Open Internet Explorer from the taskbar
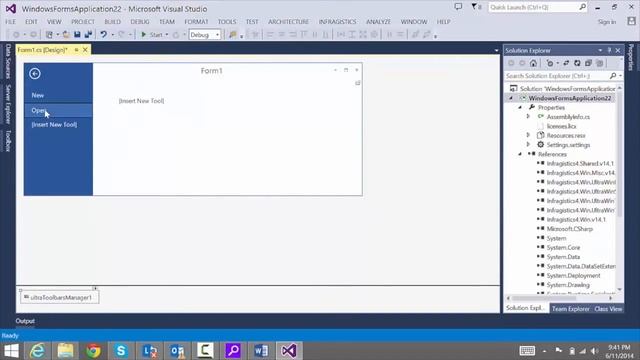This screenshot has width=640, height=360. (38, 351)
